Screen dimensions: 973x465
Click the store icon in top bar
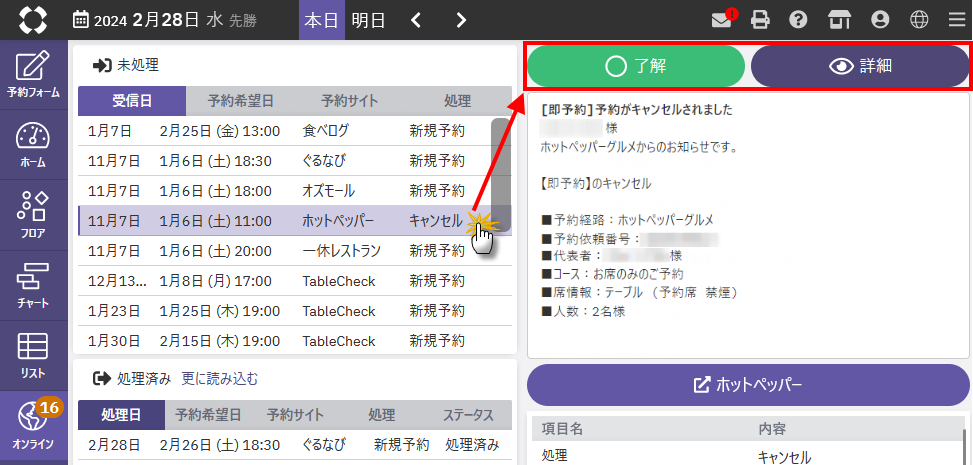(x=837, y=20)
